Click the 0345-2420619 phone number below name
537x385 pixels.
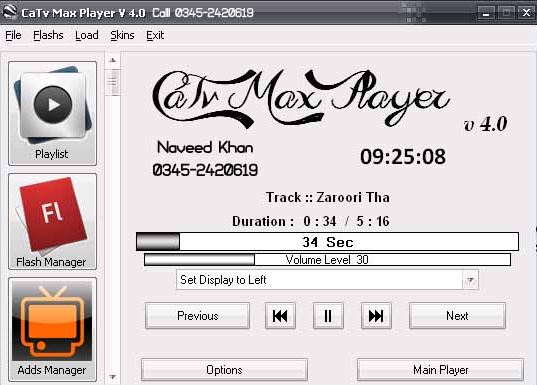(205, 170)
